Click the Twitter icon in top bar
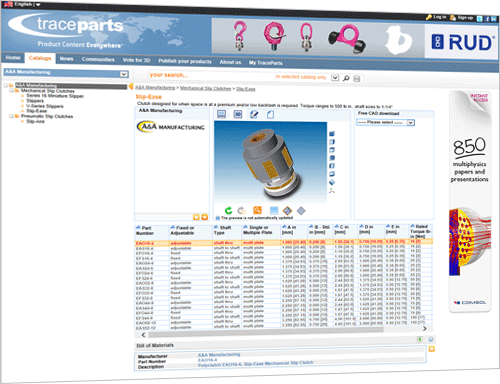 (480, 19)
